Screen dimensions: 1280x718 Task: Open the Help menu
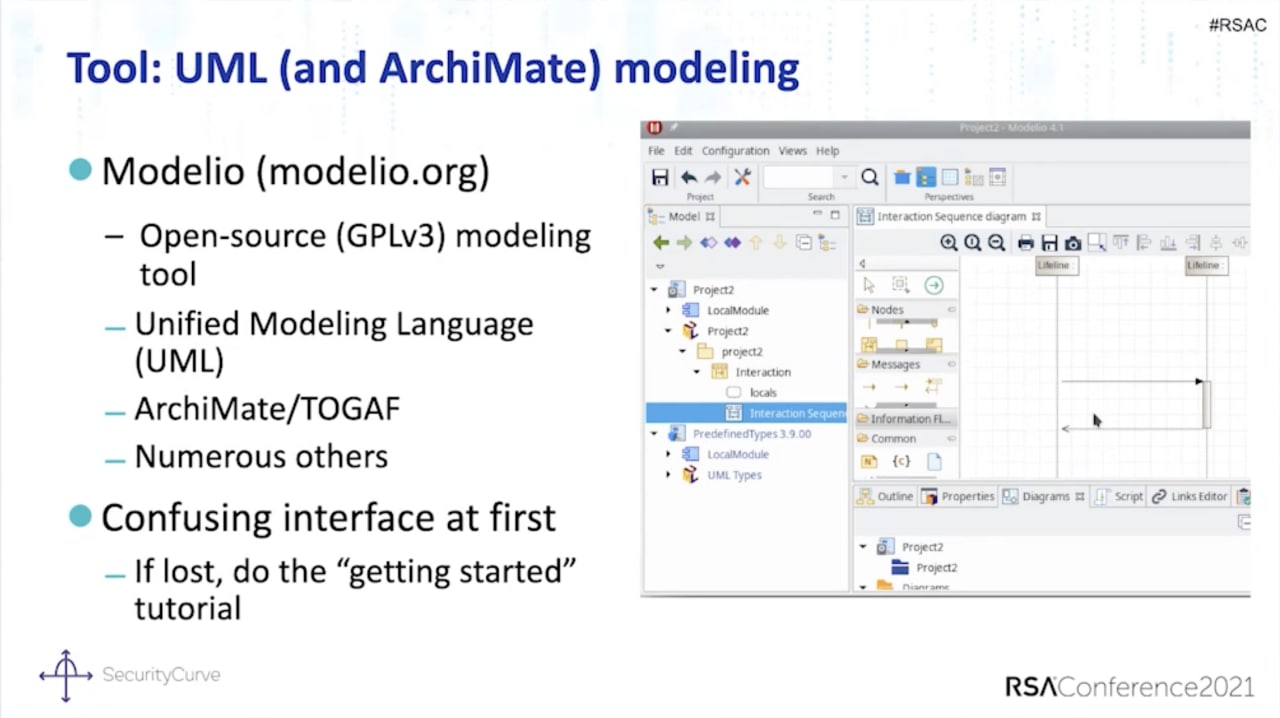tap(828, 151)
